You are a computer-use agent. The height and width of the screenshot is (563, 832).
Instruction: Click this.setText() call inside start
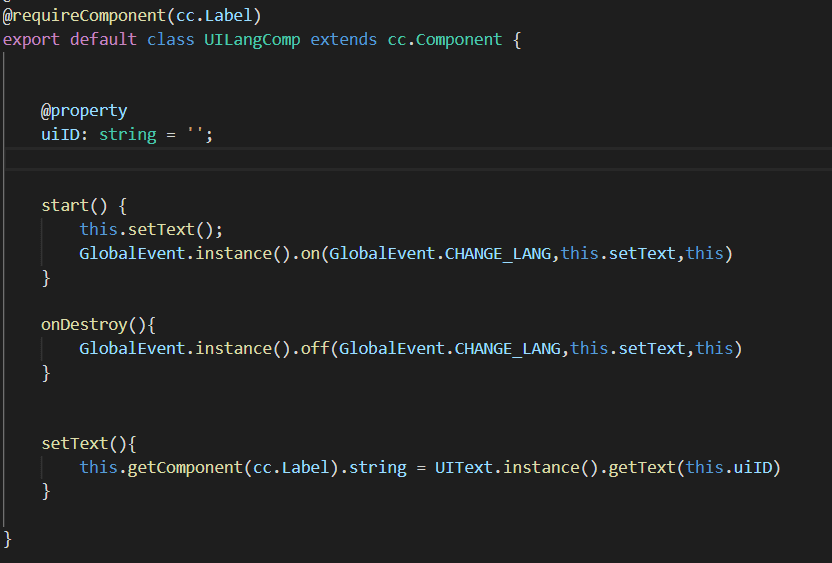point(151,229)
